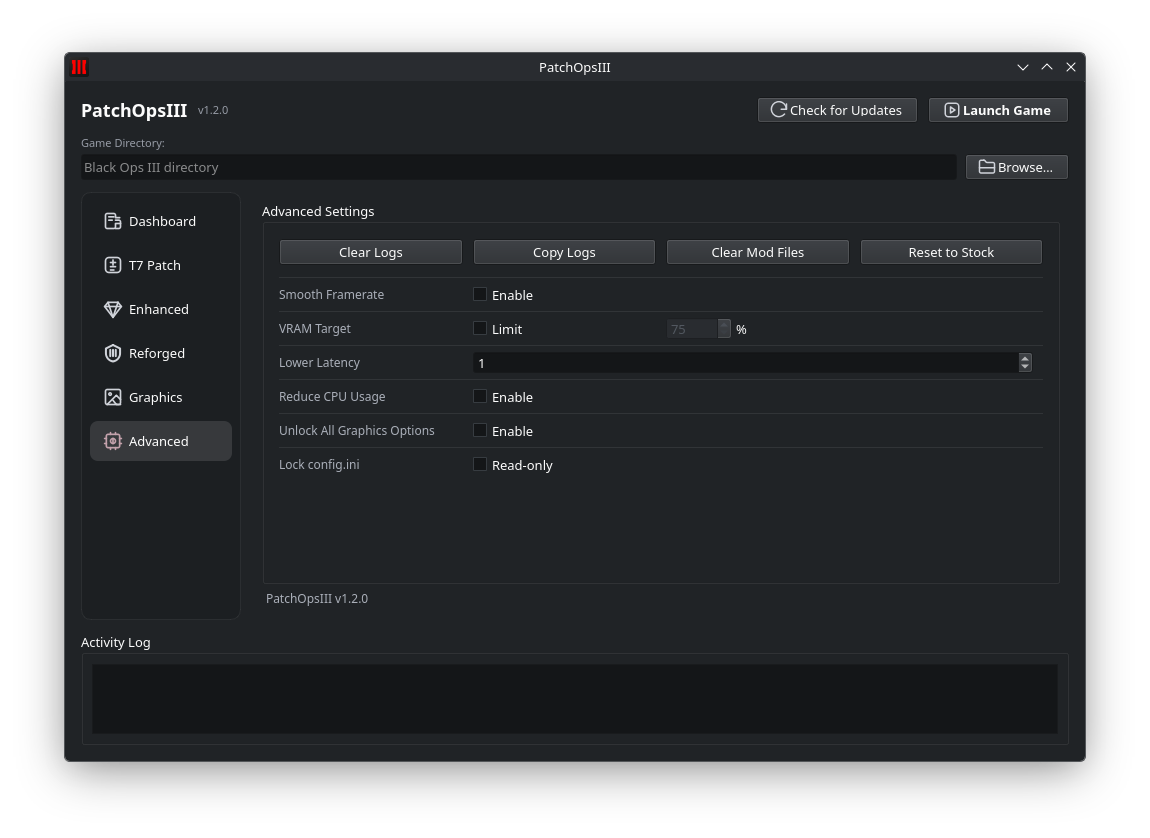The width and height of the screenshot is (1150, 838).
Task: Click inside the Activity Log text area
Action: 575,699
